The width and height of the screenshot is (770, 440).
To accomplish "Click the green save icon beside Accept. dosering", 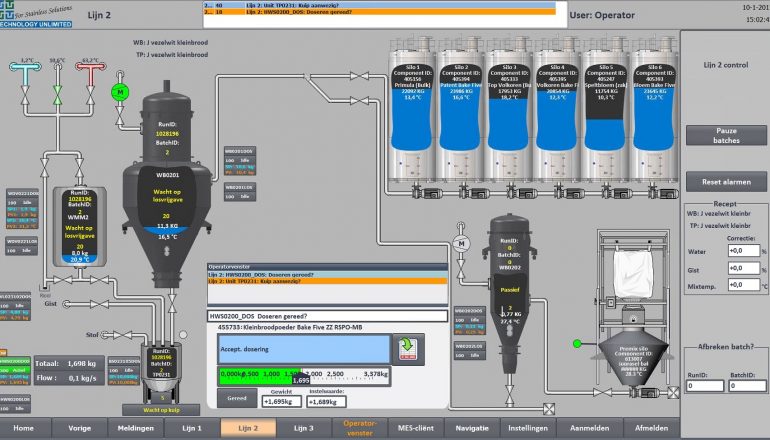I will pyautogui.click(x=407, y=348).
